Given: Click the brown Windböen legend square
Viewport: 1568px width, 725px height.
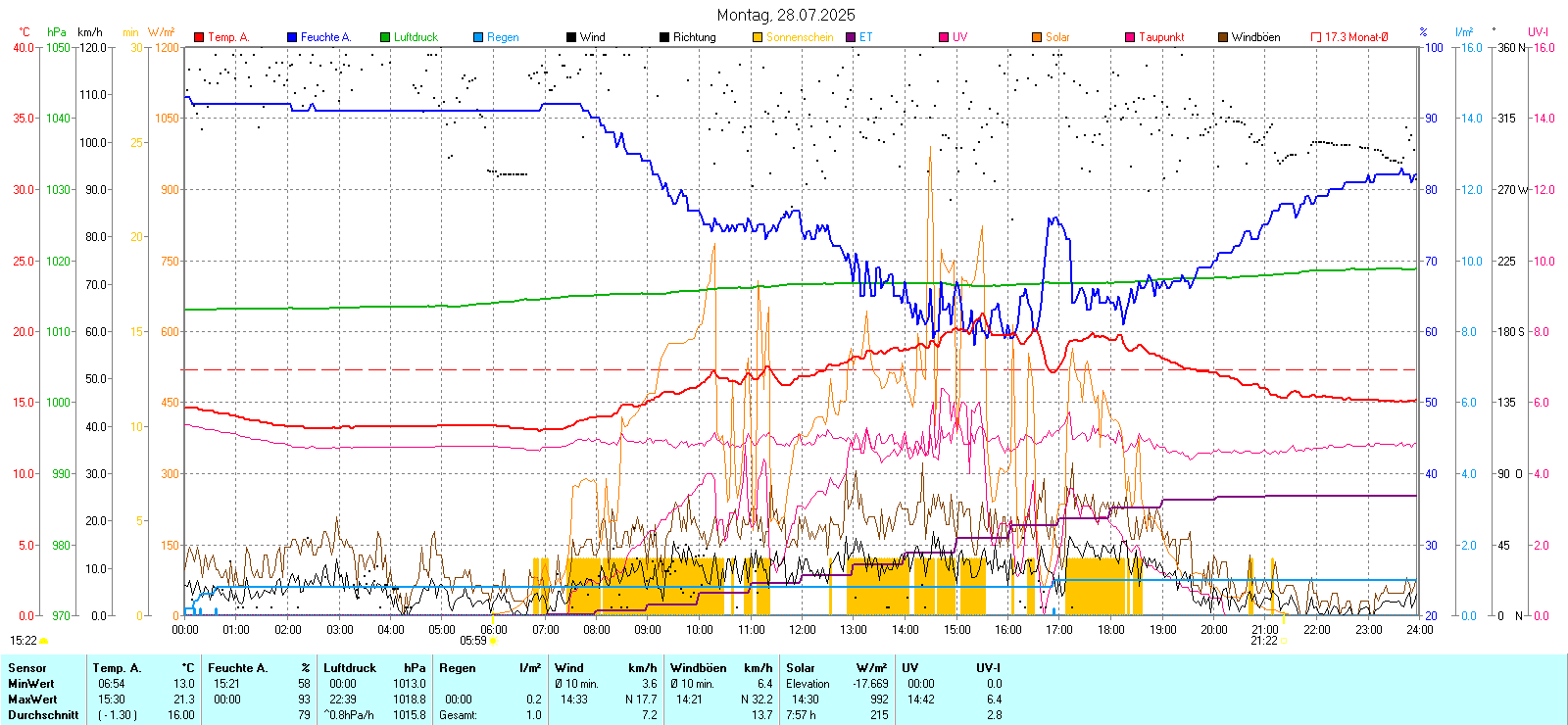Looking at the screenshot, I should (x=1223, y=37).
